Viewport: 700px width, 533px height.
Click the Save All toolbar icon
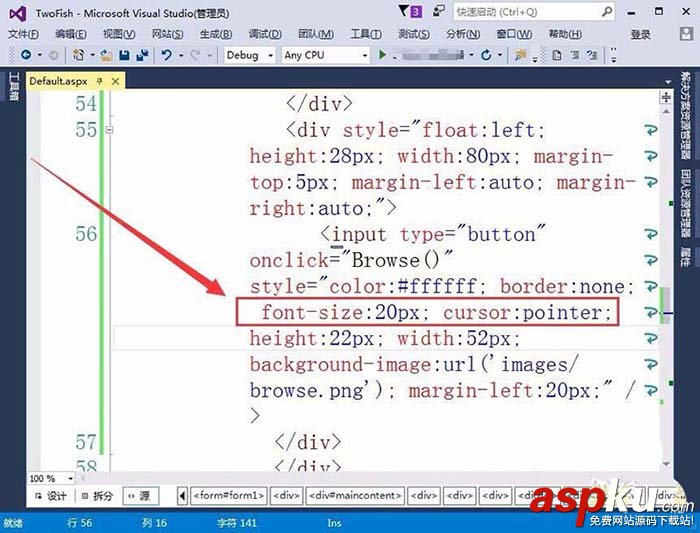pos(142,55)
